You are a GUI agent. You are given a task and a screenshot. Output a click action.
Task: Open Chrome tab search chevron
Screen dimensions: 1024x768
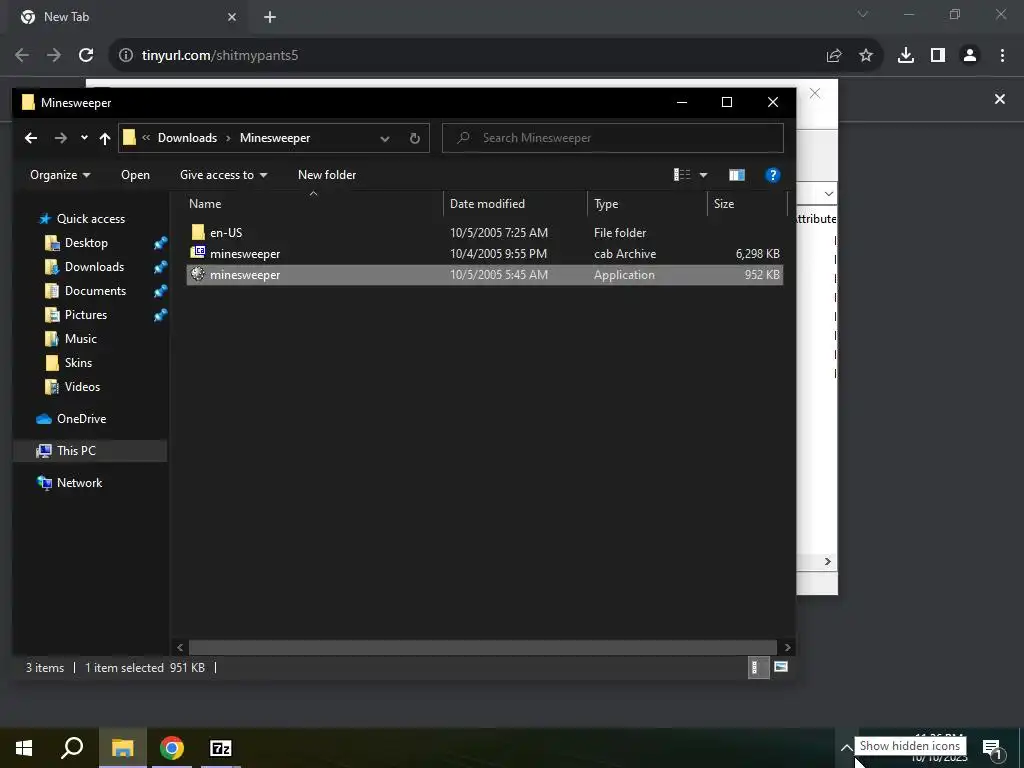(x=863, y=14)
